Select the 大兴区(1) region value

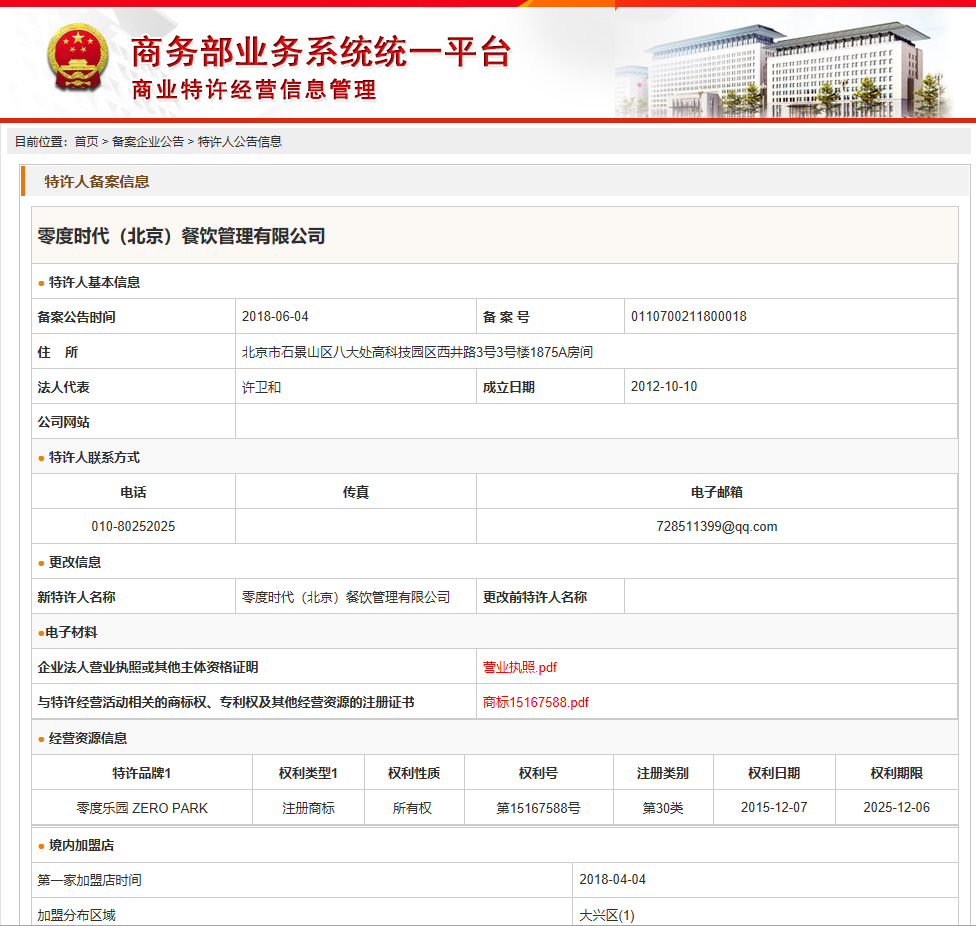(607, 915)
